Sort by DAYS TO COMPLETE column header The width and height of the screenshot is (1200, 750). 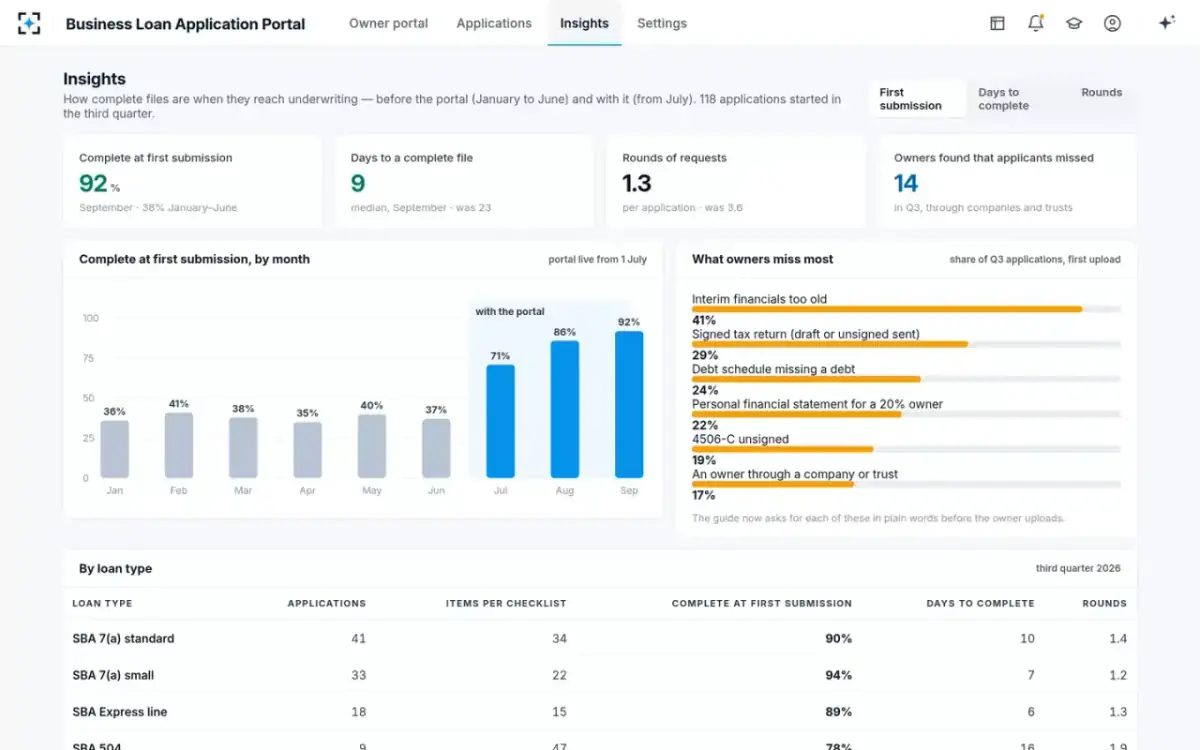point(980,603)
